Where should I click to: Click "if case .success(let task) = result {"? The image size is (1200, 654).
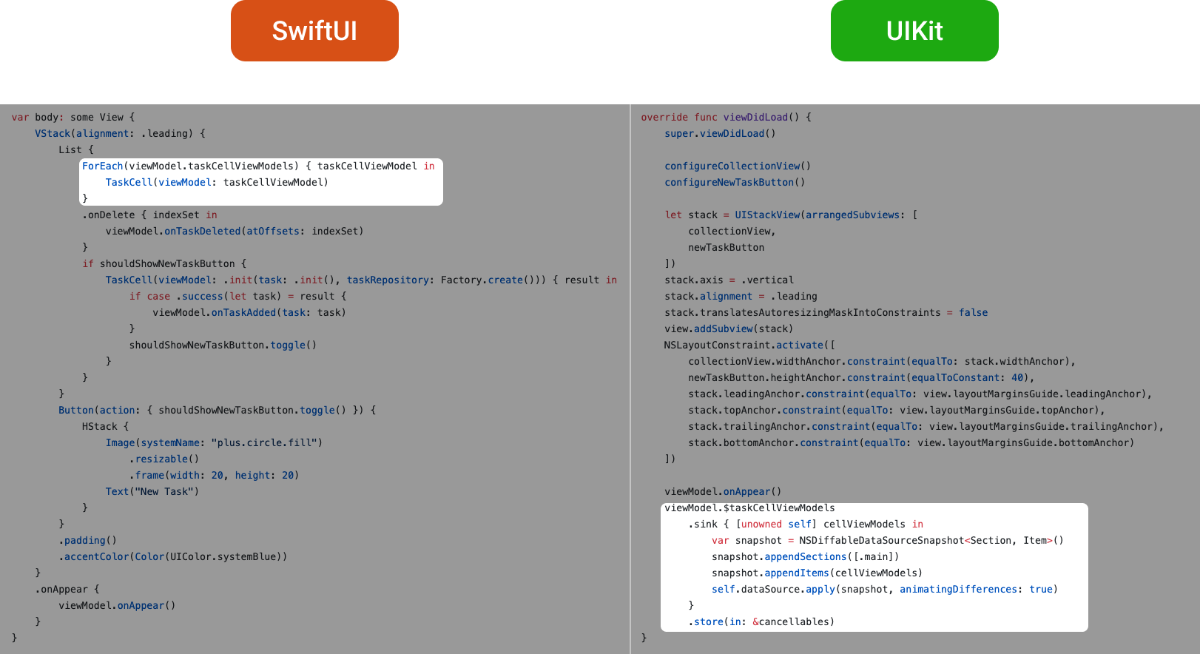pos(238,296)
